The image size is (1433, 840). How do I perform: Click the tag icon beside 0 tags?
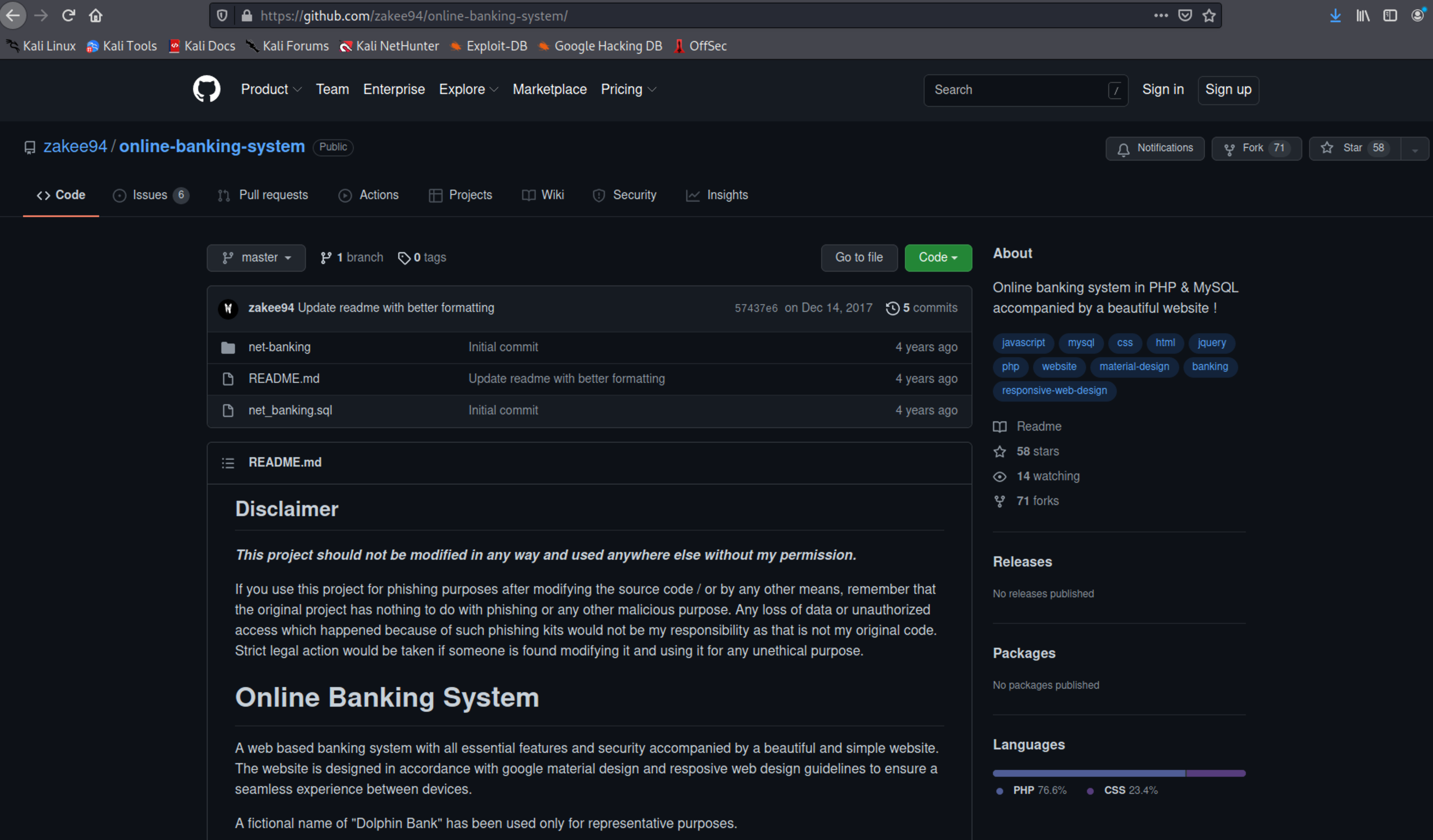[404, 258]
